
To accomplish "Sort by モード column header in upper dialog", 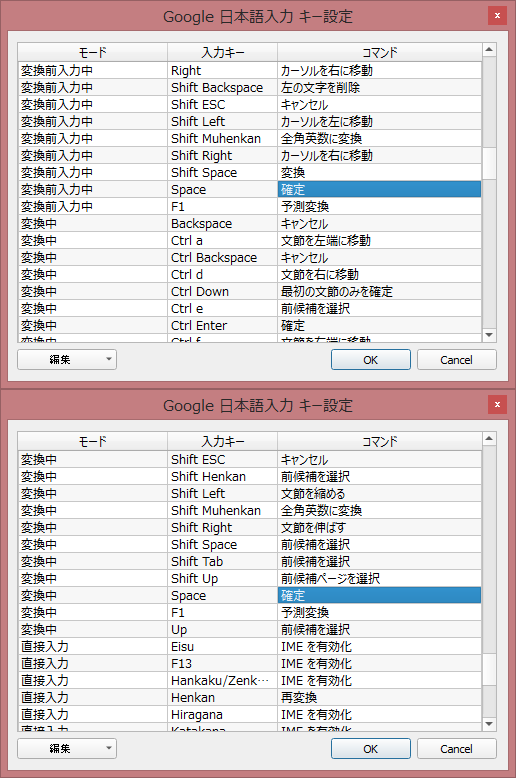I will pyautogui.click(x=93, y=52).
